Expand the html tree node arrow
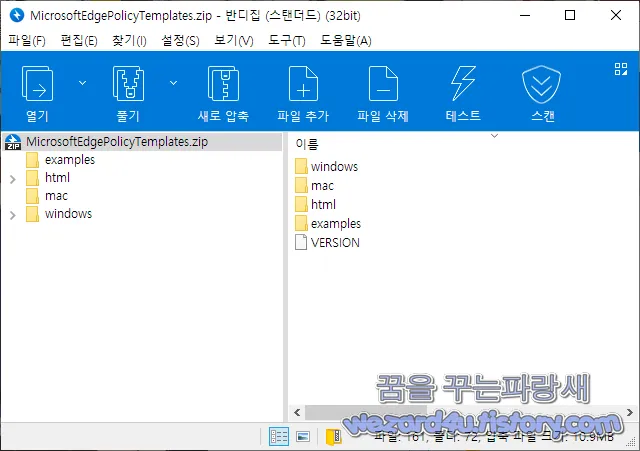The height and width of the screenshot is (451, 640). click(x=13, y=179)
